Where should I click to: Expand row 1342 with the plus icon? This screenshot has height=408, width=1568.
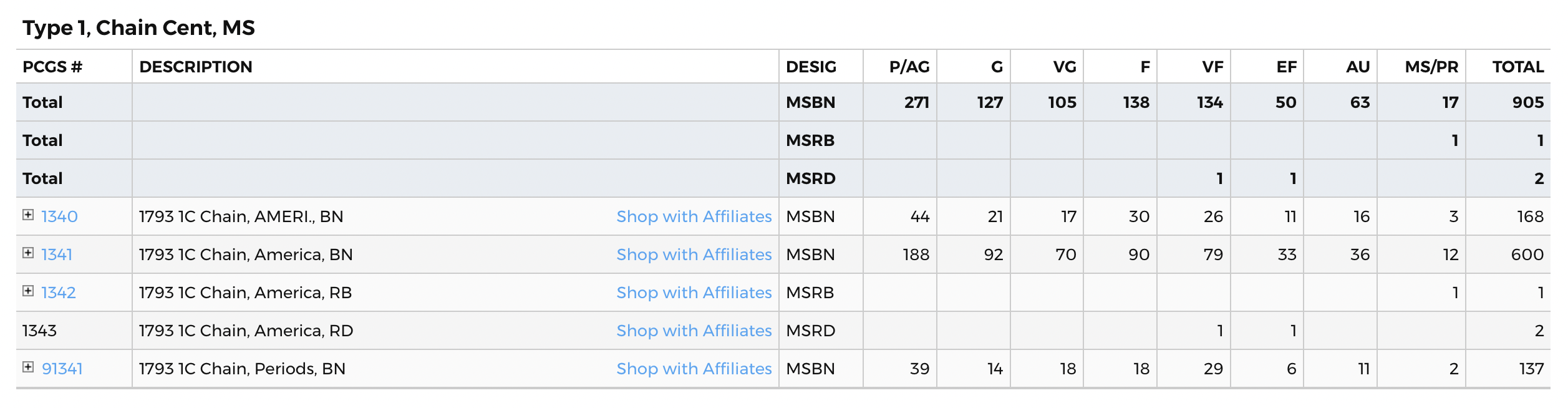pos(28,291)
